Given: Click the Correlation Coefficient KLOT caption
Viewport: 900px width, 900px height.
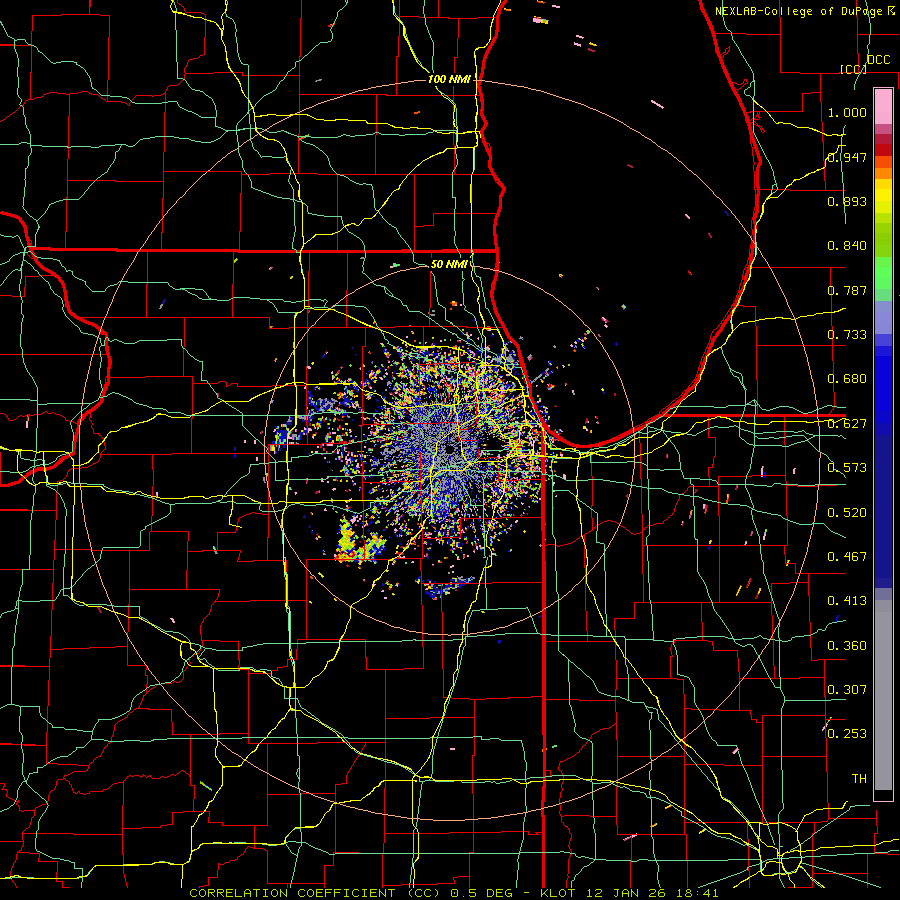Looking at the screenshot, I should tap(454, 893).
